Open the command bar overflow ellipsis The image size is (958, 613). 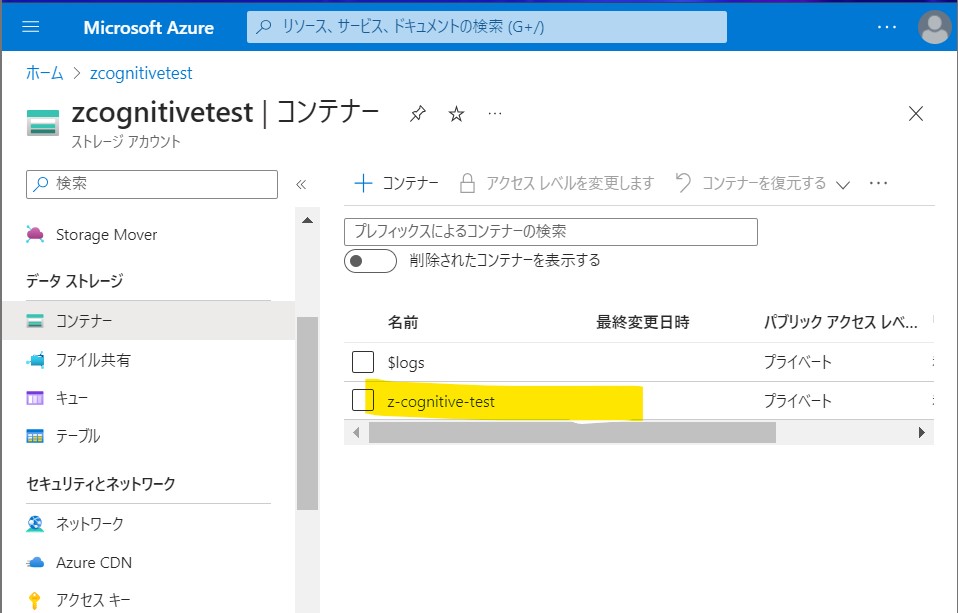878,183
